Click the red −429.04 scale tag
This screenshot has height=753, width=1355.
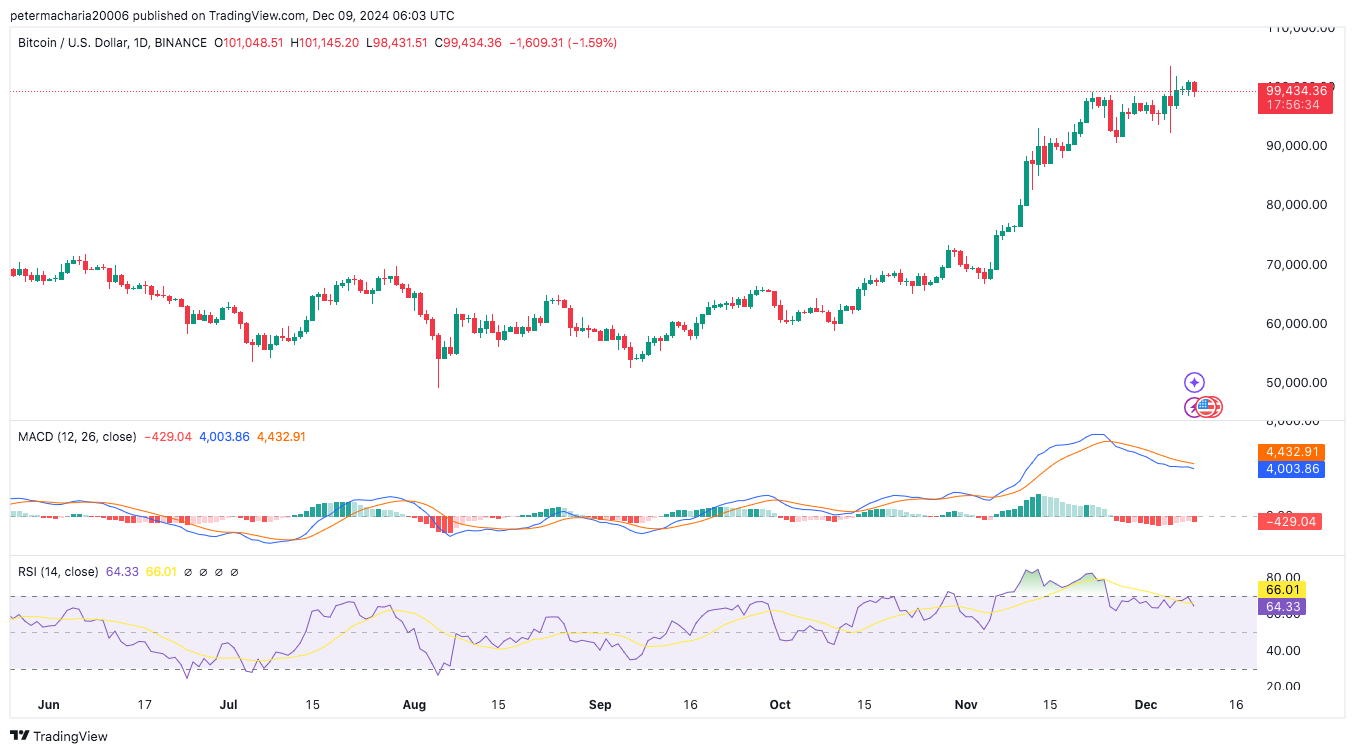coord(1291,521)
